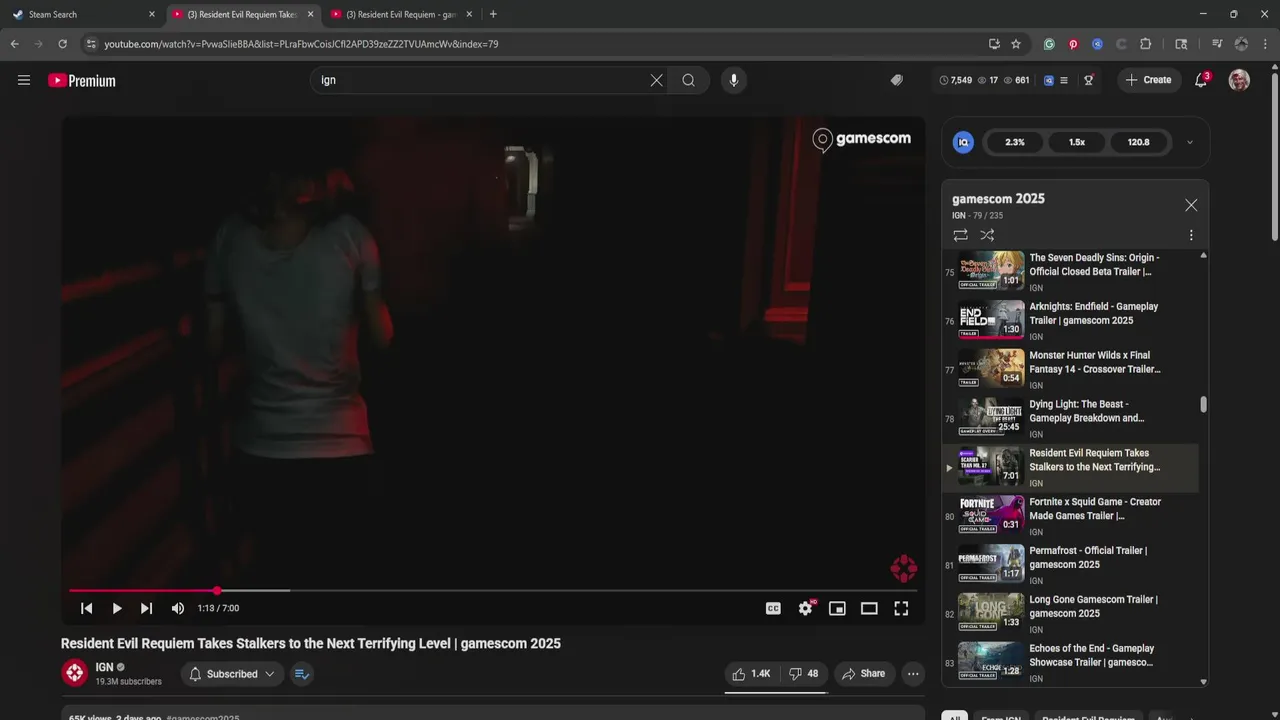Click the Pinterest extension icon in Chrome
This screenshot has height=720, width=1280.
tap(1073, 44)
